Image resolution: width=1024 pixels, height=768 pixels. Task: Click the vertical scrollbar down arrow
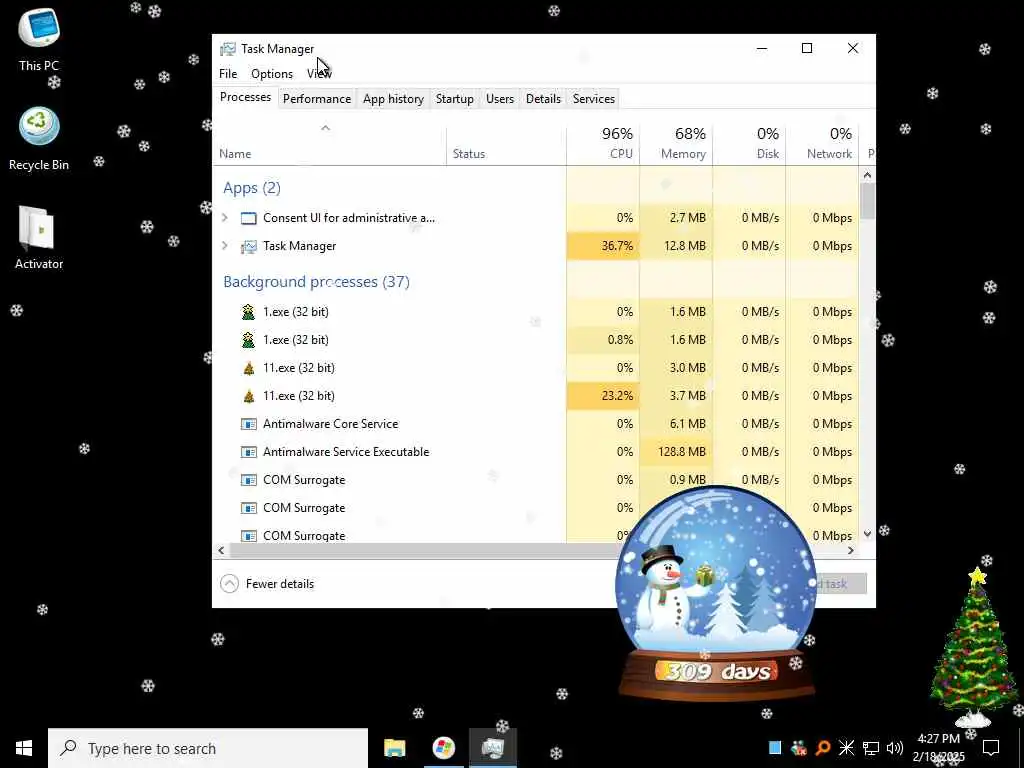coord(867,534)
